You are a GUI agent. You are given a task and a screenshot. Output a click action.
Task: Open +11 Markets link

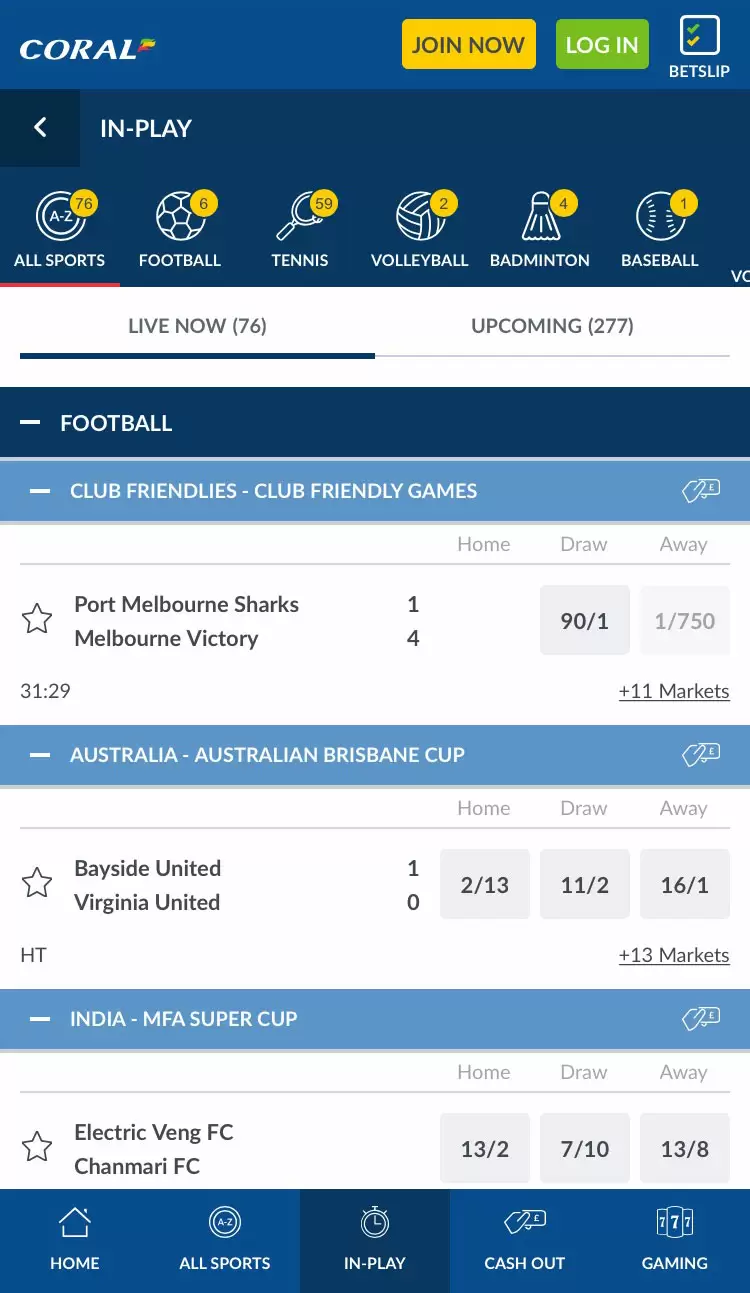click(x=674, y=691)
